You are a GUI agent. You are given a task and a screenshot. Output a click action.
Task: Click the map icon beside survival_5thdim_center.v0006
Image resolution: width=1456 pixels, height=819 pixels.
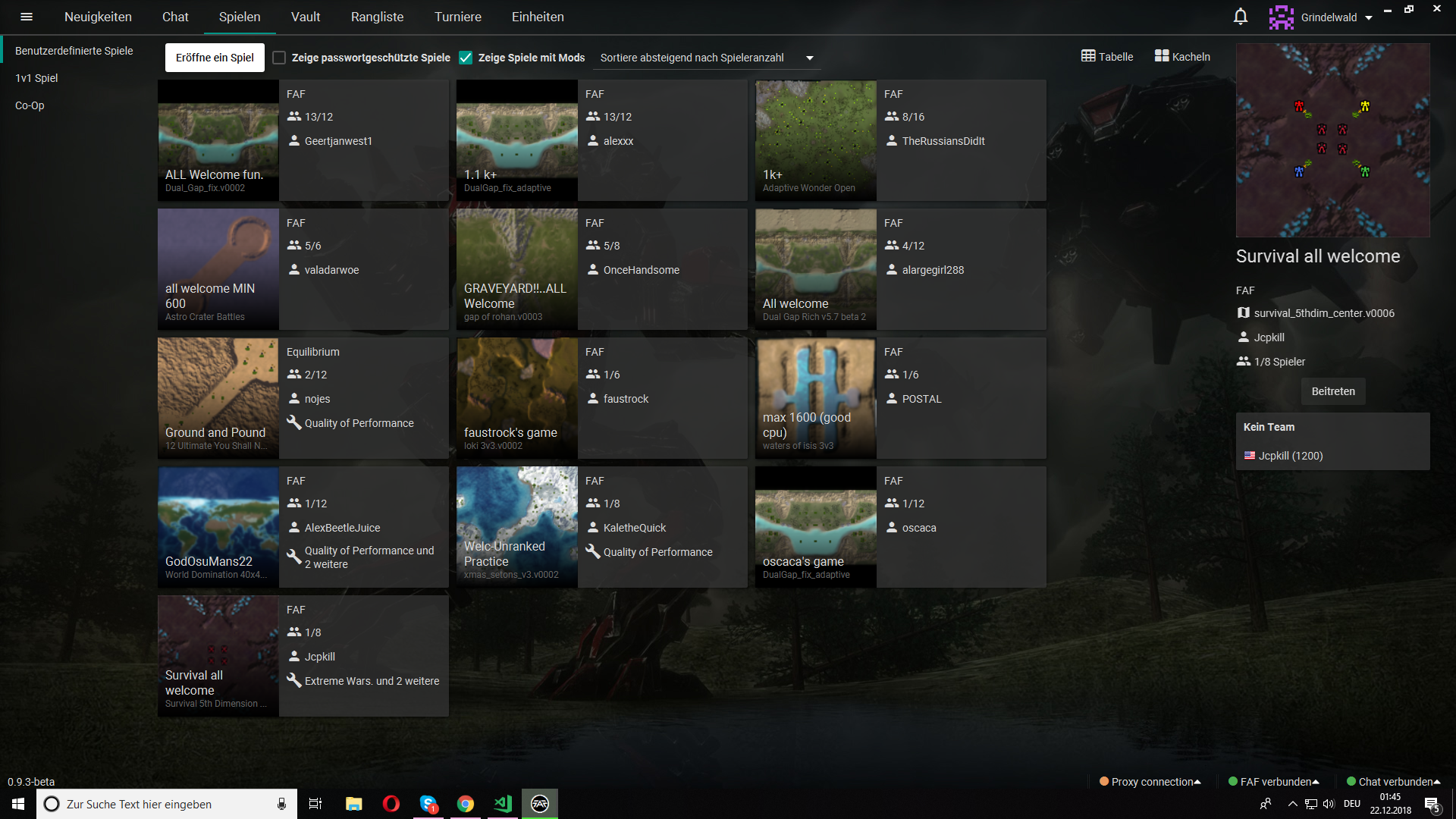1244,312
